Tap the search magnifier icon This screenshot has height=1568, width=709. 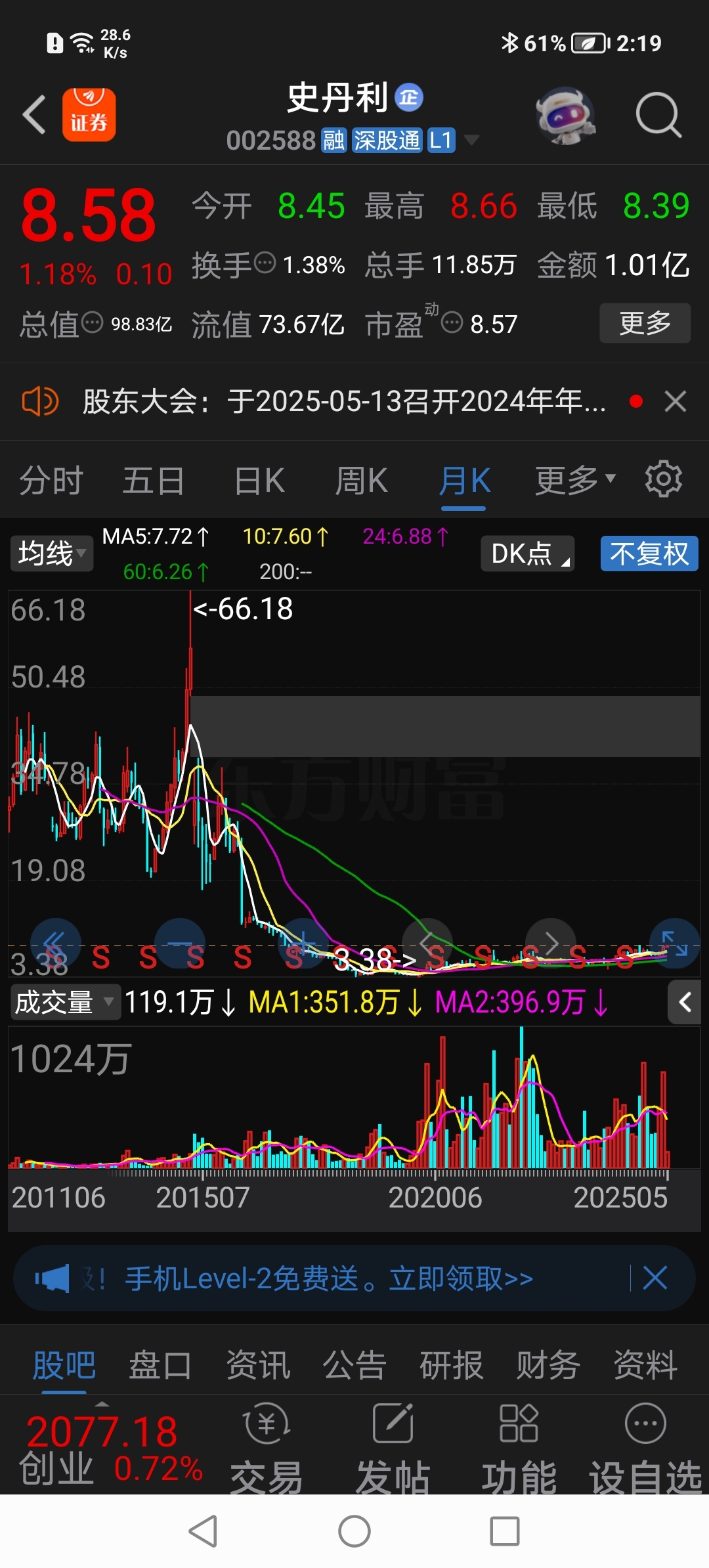pyautogui.click(x=658, y=116)
